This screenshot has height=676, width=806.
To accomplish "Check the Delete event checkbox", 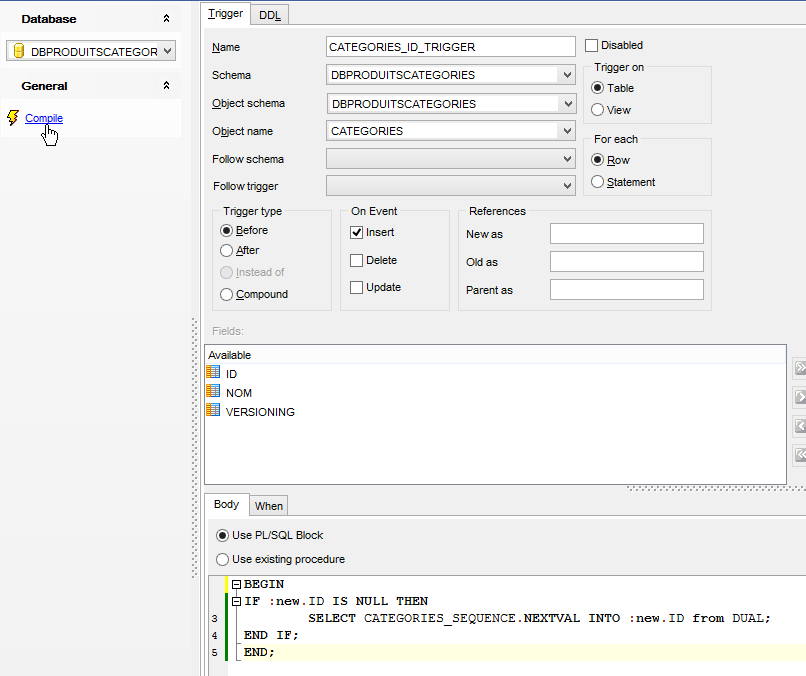I will (x=357, y=260).
